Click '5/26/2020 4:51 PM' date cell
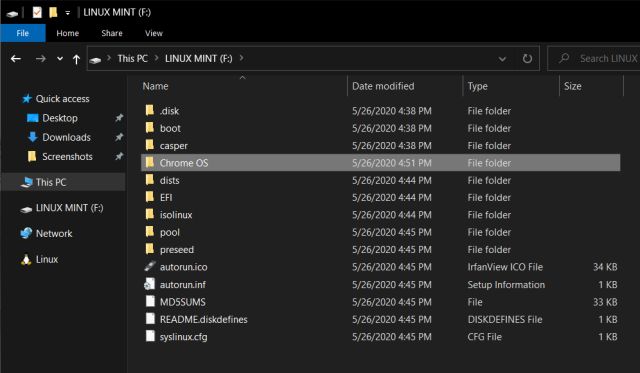Image resolution: width=640 pixels, height=373 pixels. (392, 163)
